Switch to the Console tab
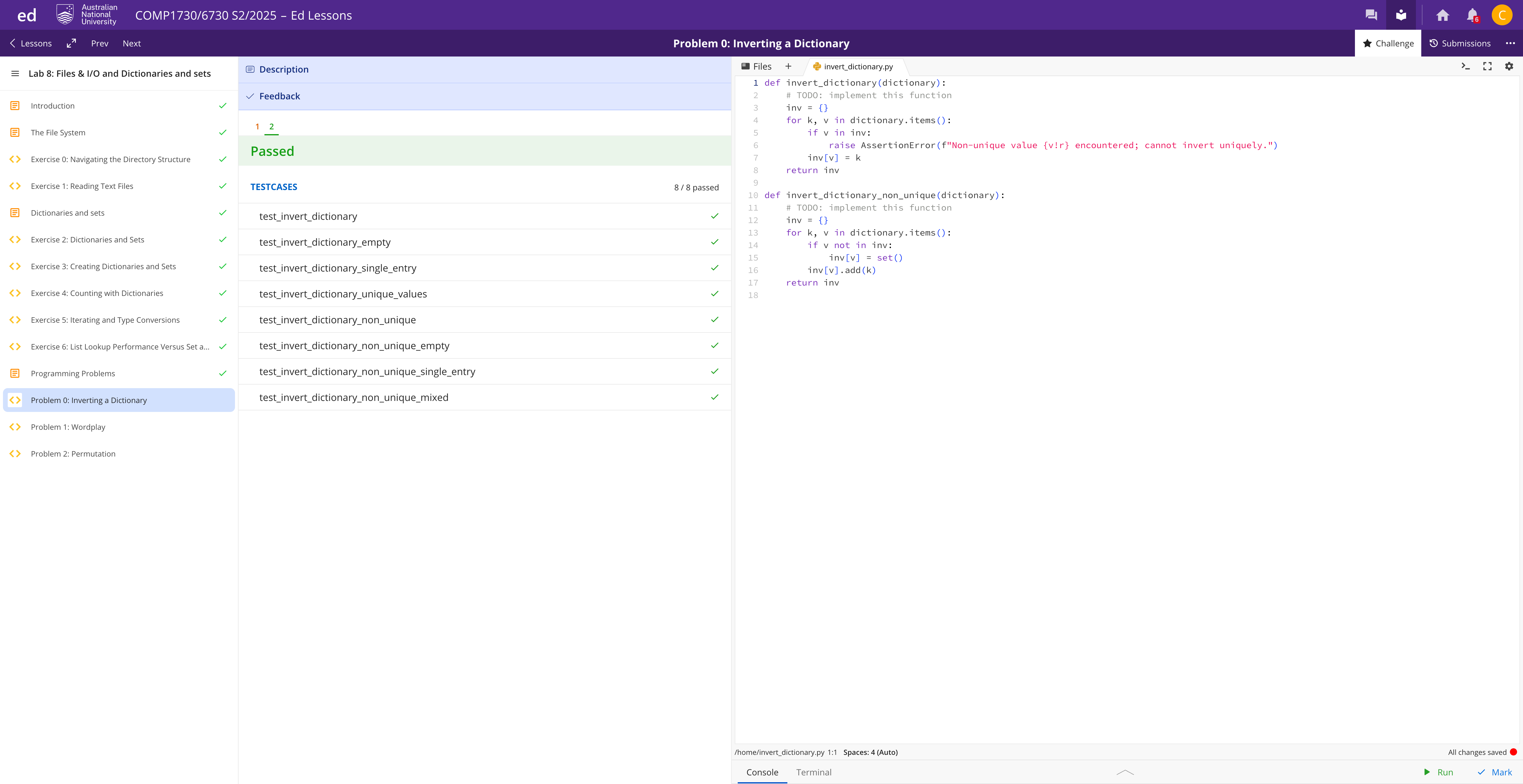This screenshot has height=784, width=1523. point(762,772)
